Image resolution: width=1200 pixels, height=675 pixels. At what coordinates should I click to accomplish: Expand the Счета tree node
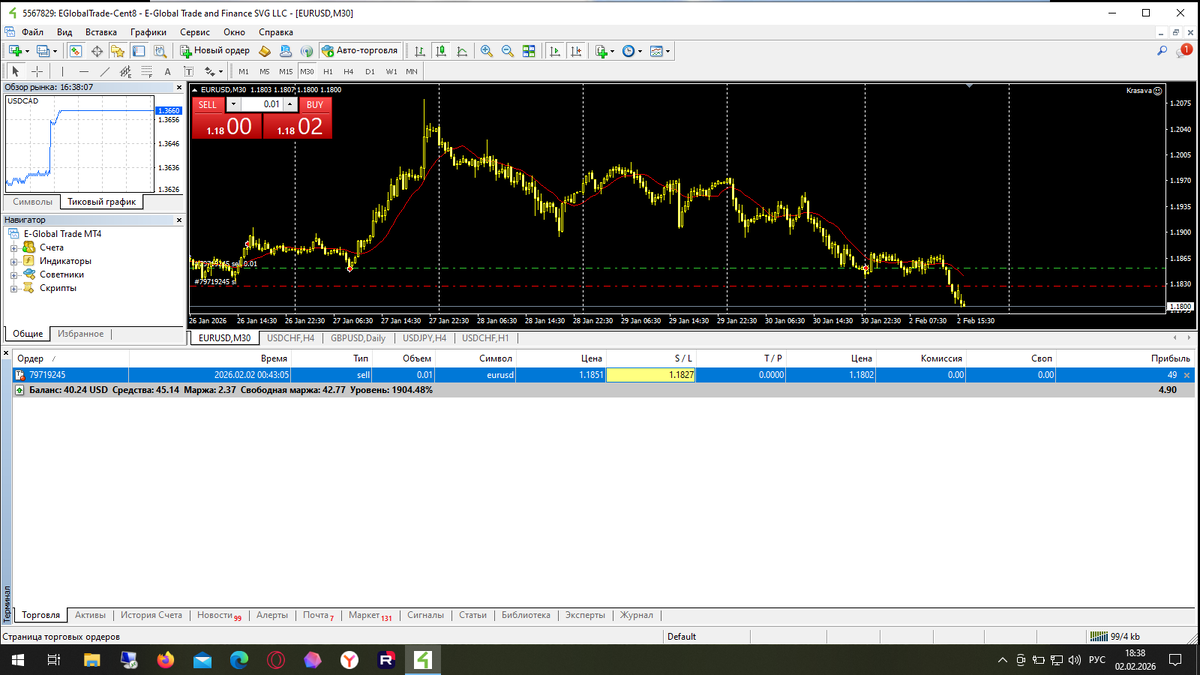[x=15, y=247]
